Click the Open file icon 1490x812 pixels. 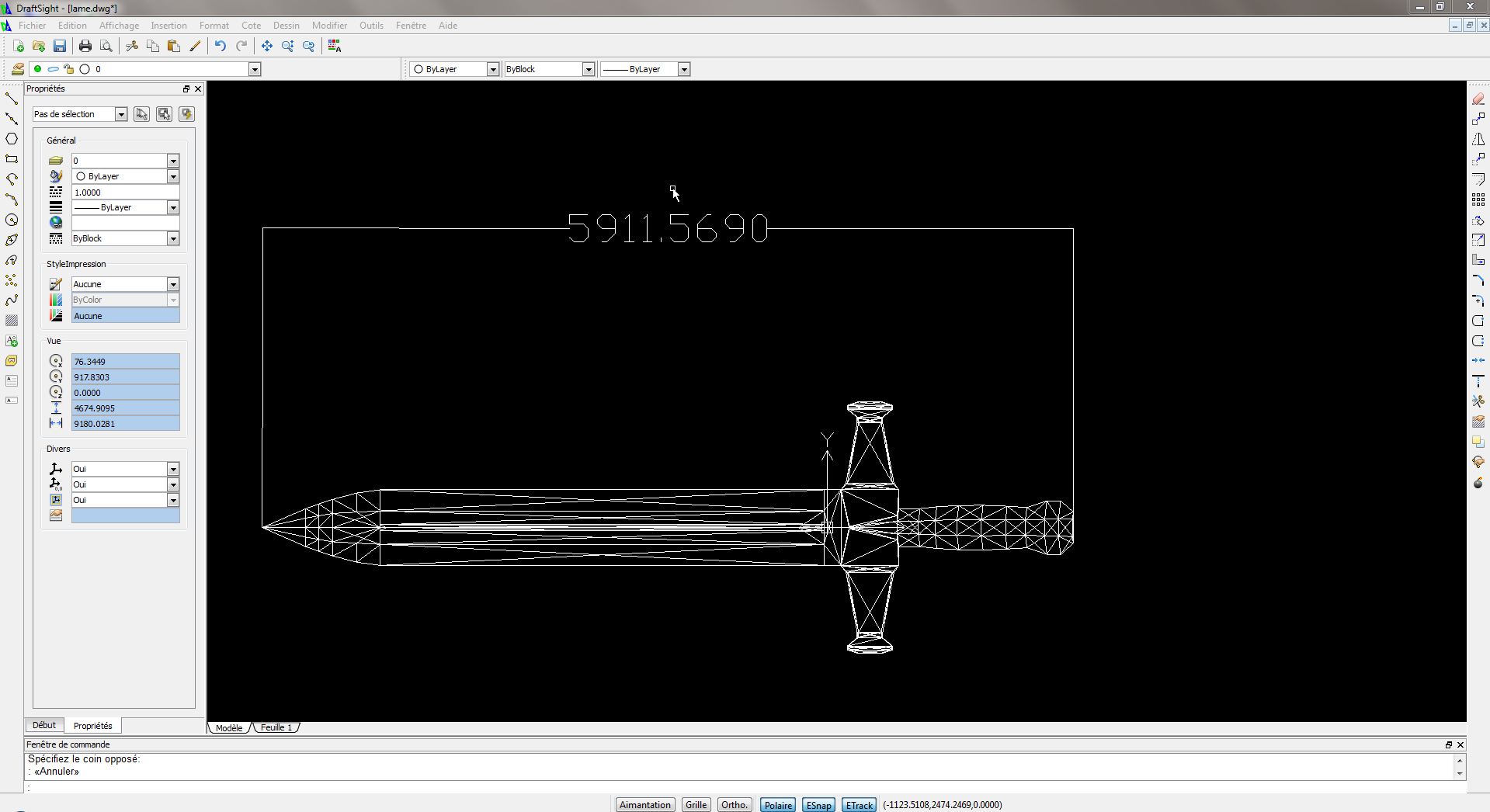[x=39, y=47]
